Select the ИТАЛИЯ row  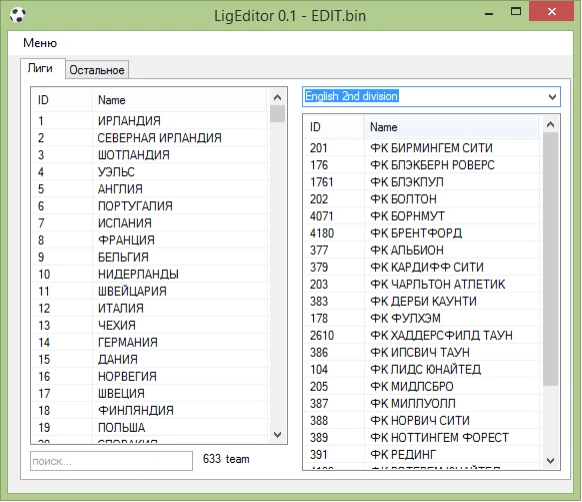point(150,308)
